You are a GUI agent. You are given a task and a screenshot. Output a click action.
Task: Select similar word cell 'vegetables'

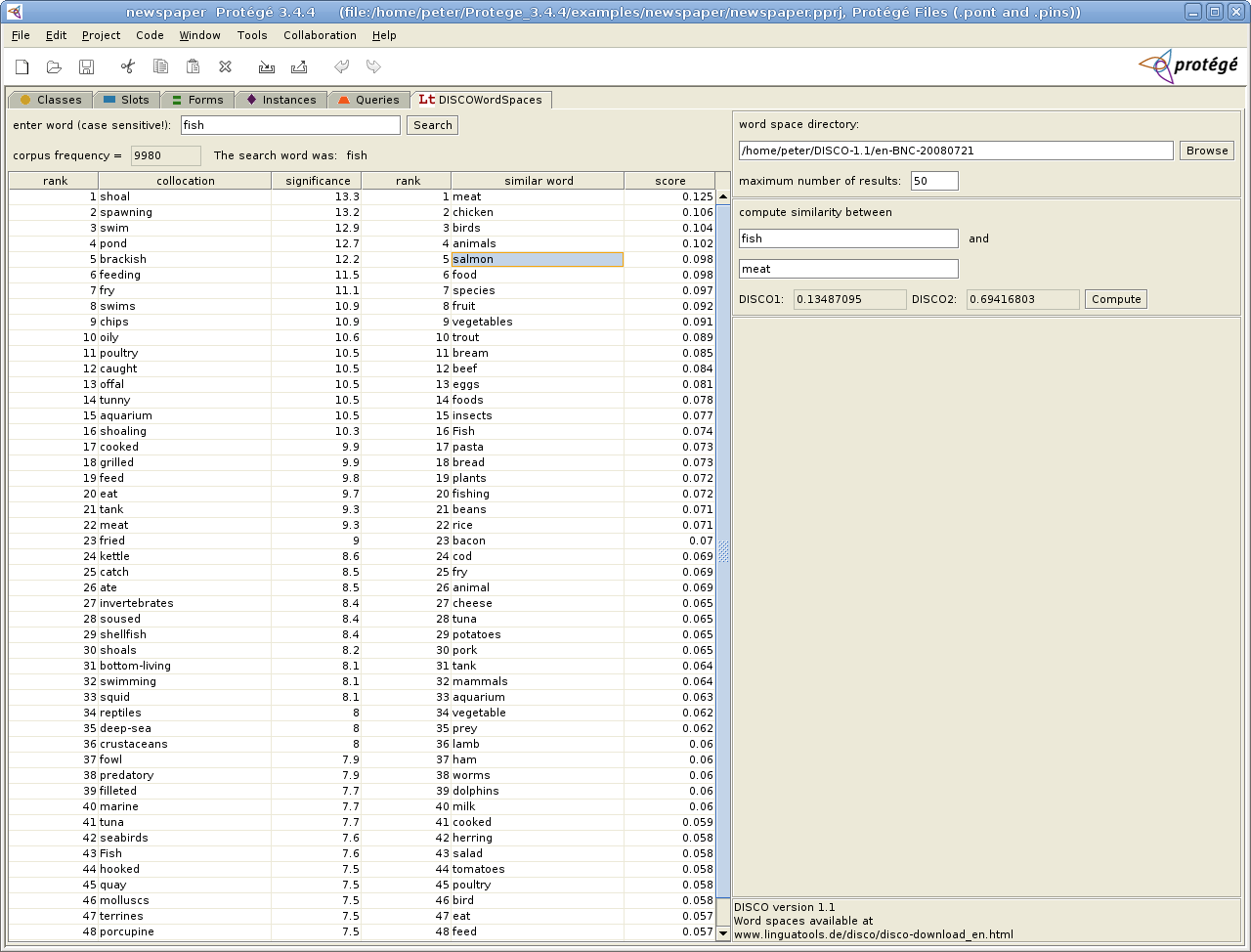(538, 322)
